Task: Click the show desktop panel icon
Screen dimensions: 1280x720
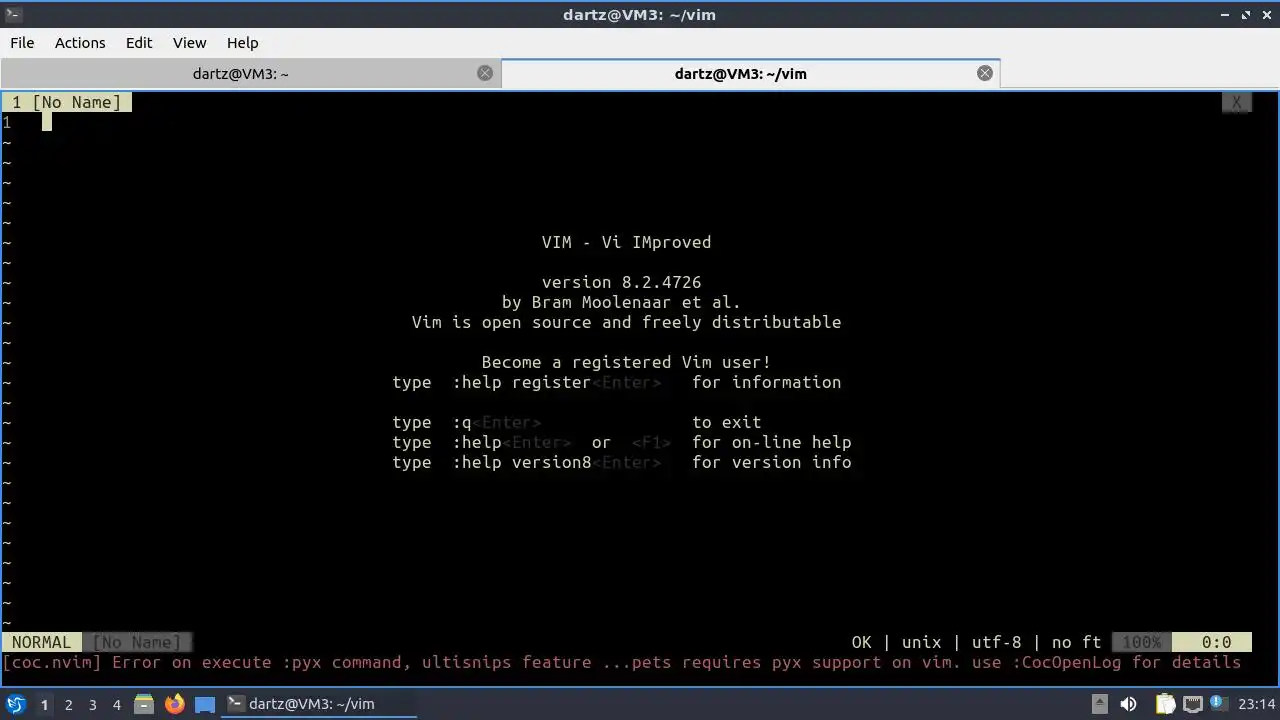Action: click(205, 704)
